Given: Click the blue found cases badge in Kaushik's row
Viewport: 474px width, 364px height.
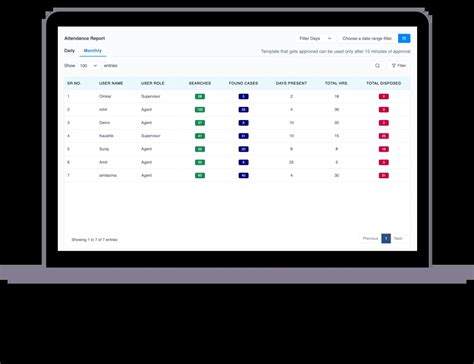Looking at the screenshot, I should pyautogui.click(x=243, y=136).
